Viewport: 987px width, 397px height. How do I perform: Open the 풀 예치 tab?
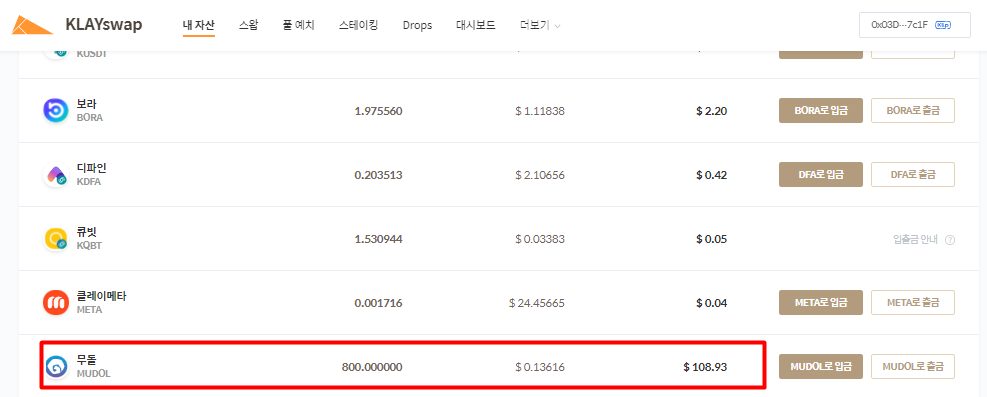pyautogui.click(x=298, y=25)
